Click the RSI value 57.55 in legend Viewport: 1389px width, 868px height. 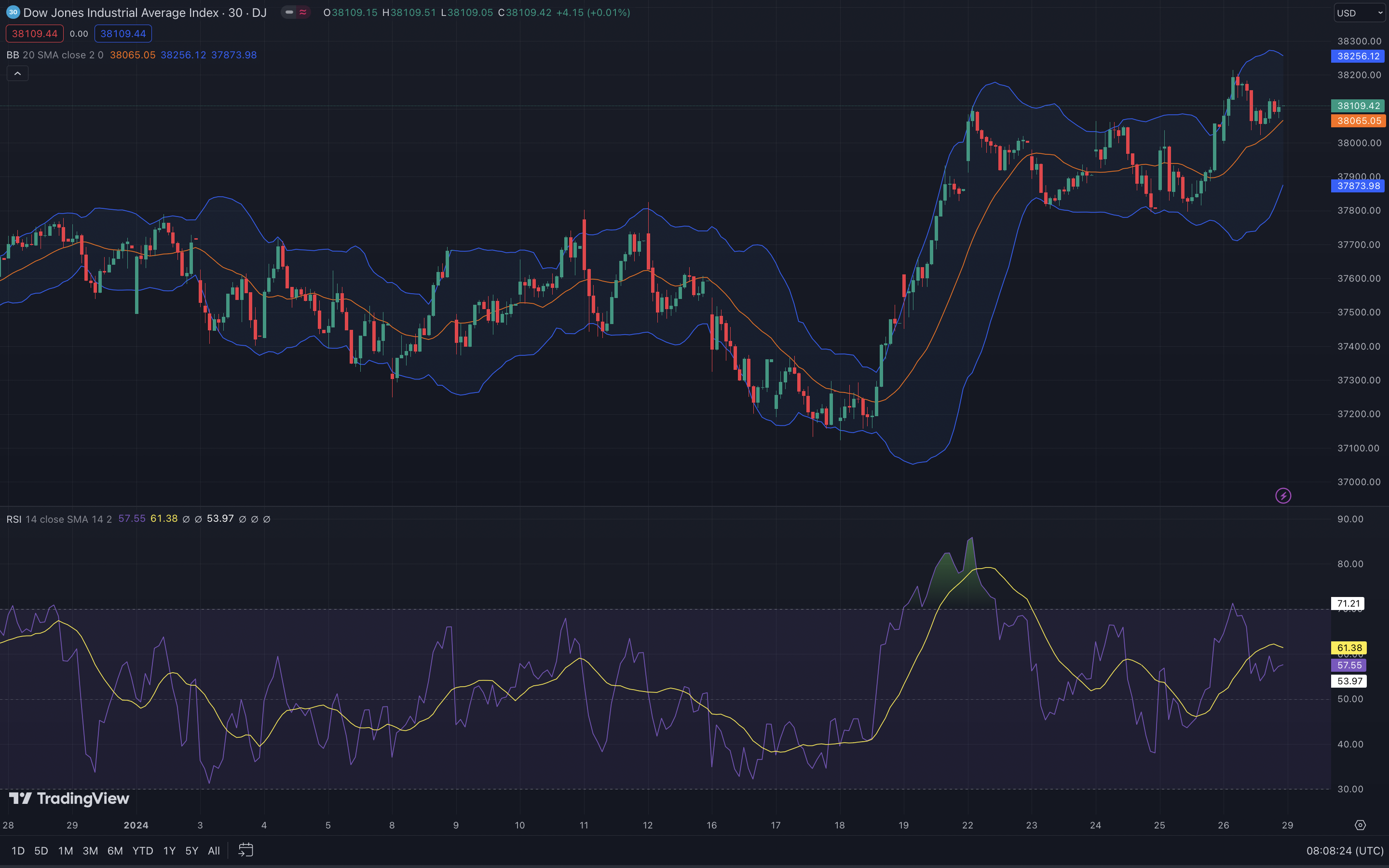132,518
